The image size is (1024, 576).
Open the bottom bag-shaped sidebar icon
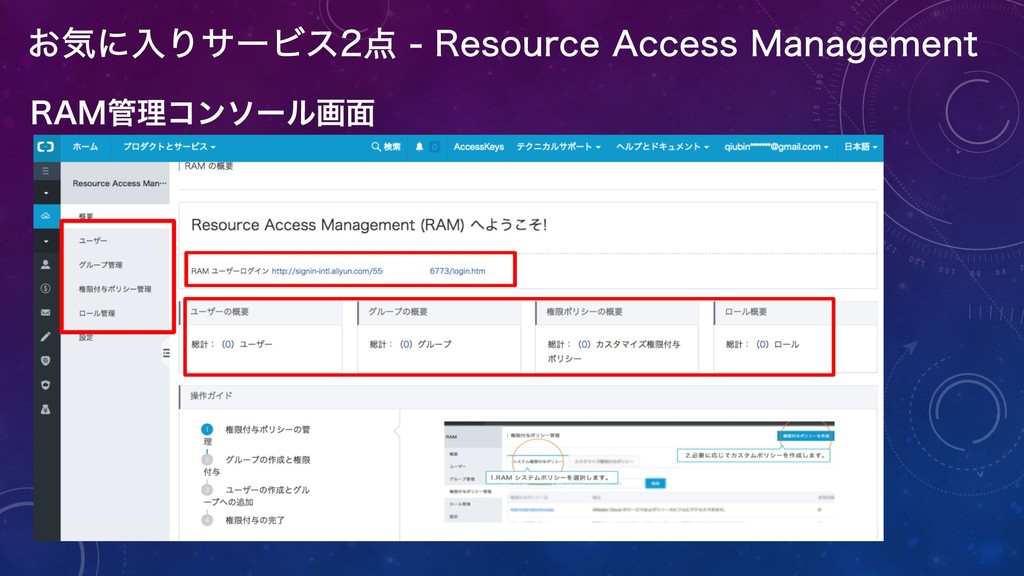(x=46, y=409)
